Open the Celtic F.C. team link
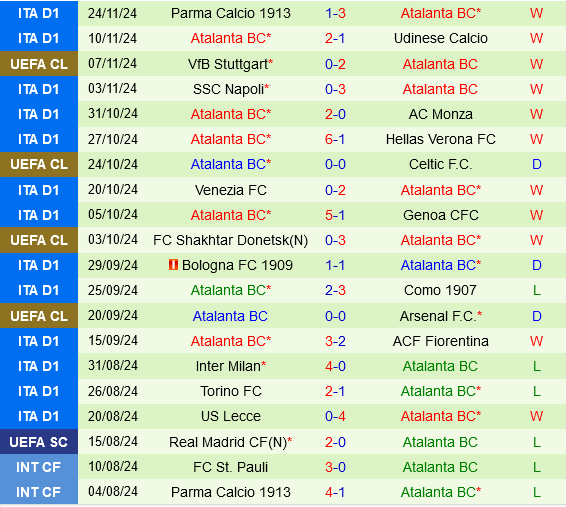The height and width of the screenshot is (507, 566). tap(440, 165)
